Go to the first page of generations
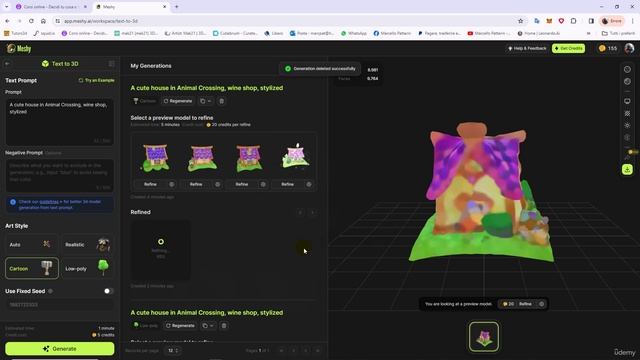The width and height of the screenshot is (640, 360). click(281, 351)
